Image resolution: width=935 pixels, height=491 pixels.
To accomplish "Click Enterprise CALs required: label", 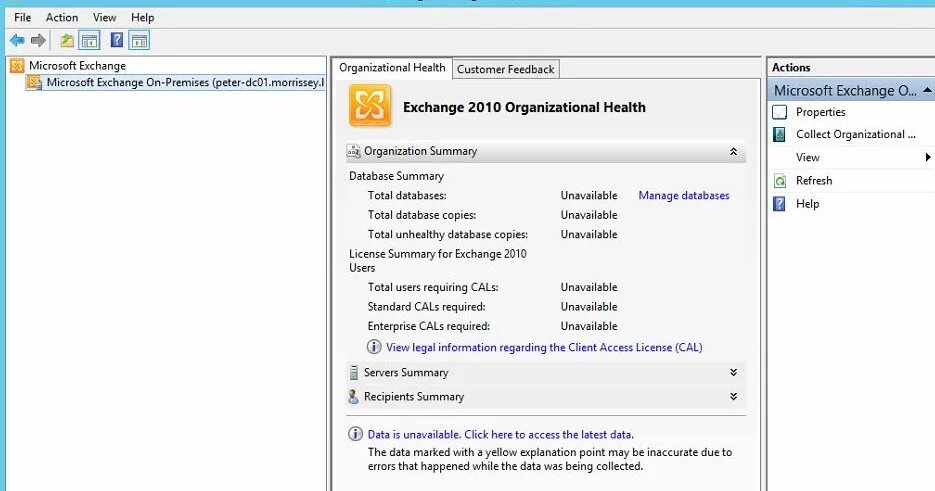I will click(429, 326).
